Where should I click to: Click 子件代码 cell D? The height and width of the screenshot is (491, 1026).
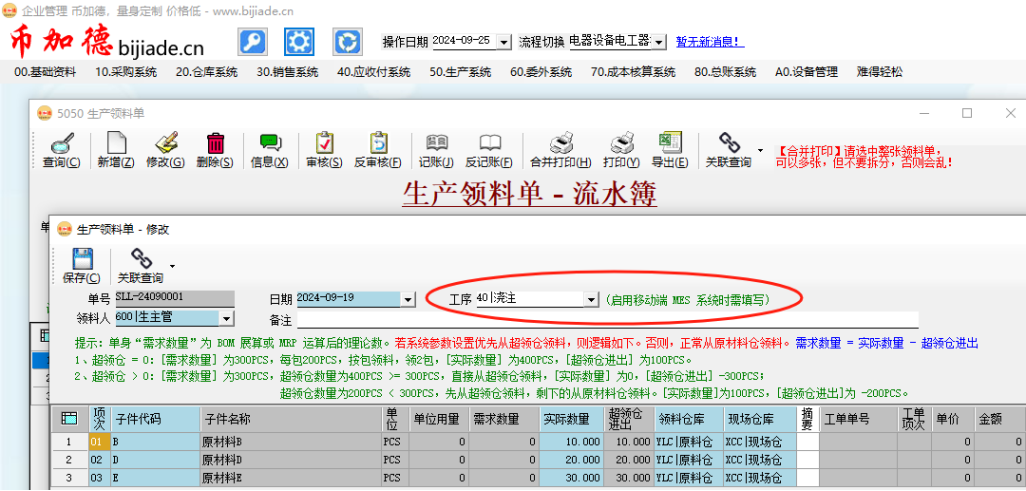(x=156, y=460)
